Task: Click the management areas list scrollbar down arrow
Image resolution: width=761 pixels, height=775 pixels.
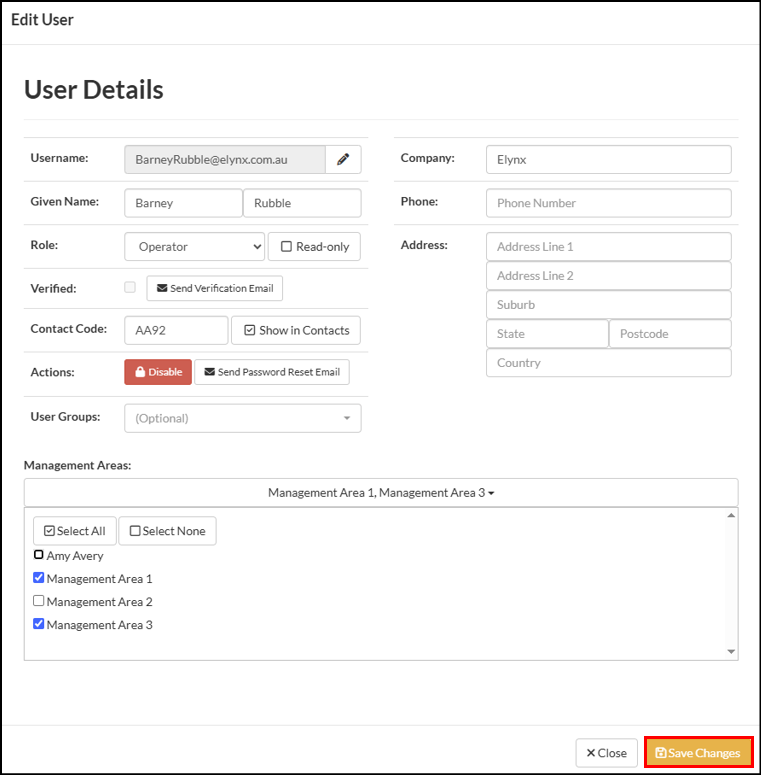Action: click(731, 651)
